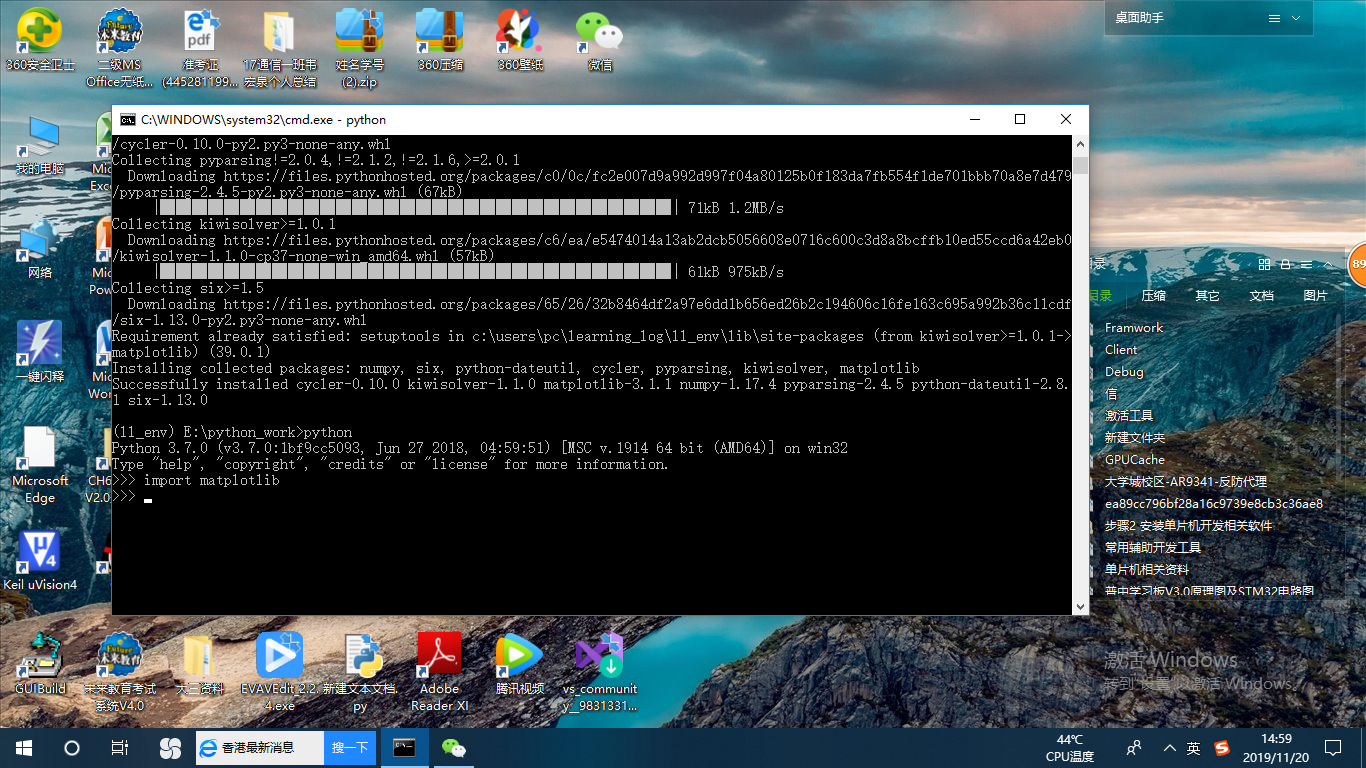The height and width of the screenshot is (768, 1366).
Task: Select the GUIBuild desktop icon
Action: point(39,664)
